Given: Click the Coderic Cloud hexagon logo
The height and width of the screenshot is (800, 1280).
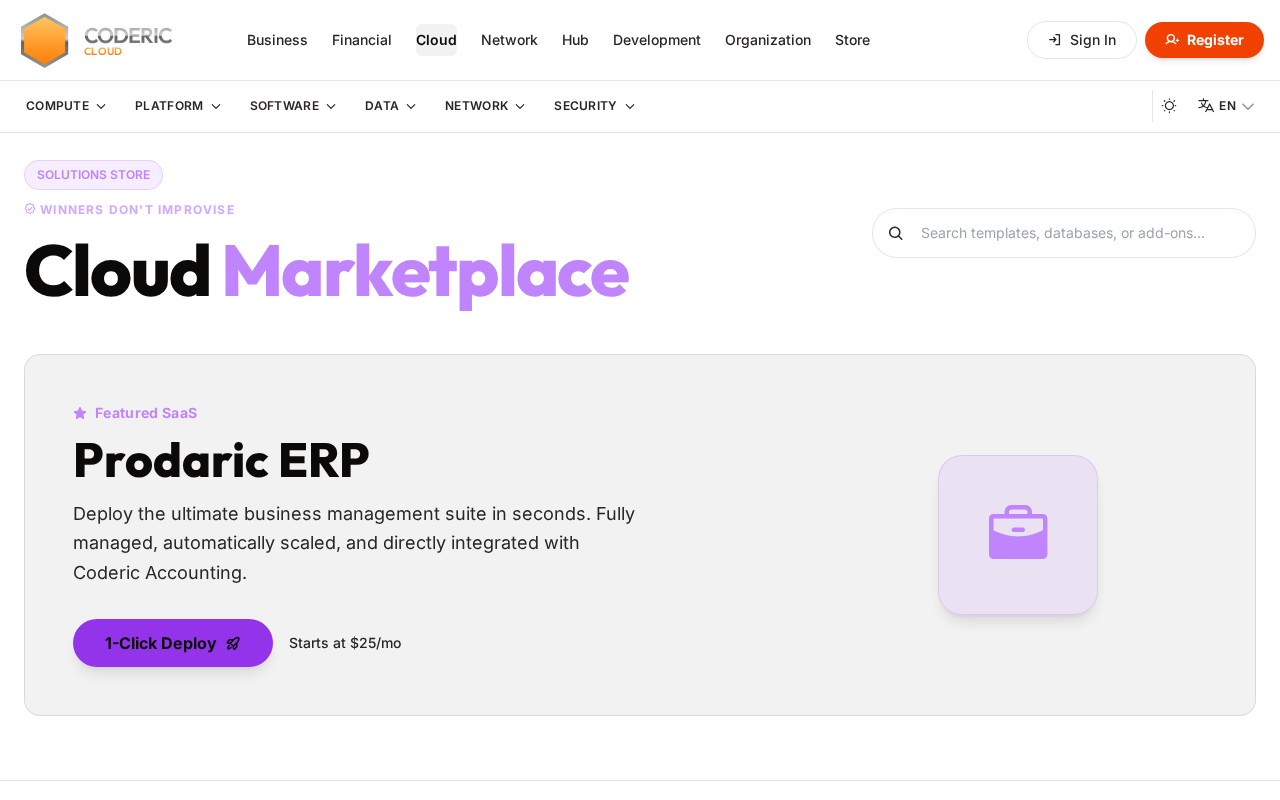Looking at the screenshot, I should pyautogui.click(x=45, y=40).
